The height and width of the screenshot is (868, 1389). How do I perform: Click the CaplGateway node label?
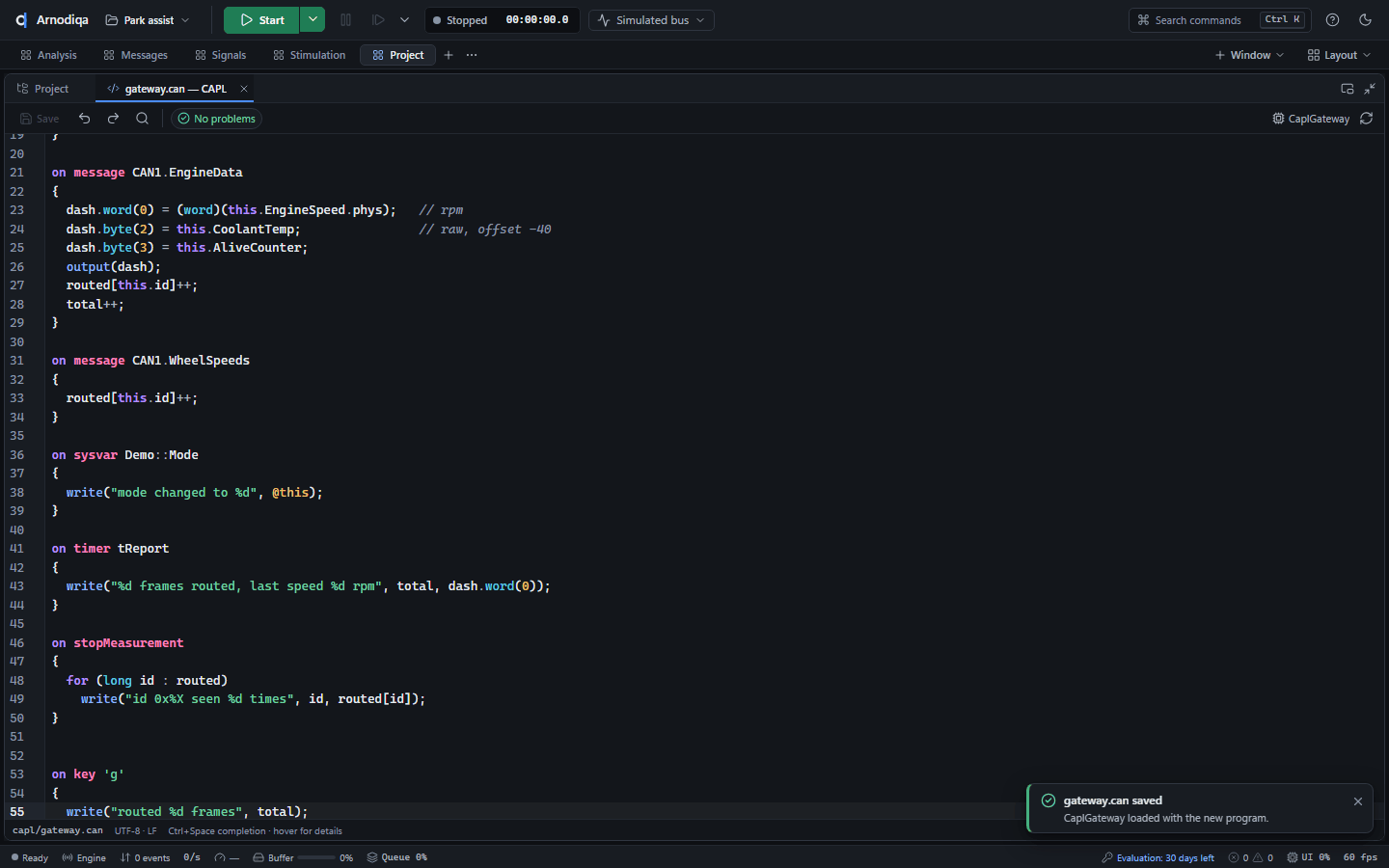click(x=1311, y=119)
